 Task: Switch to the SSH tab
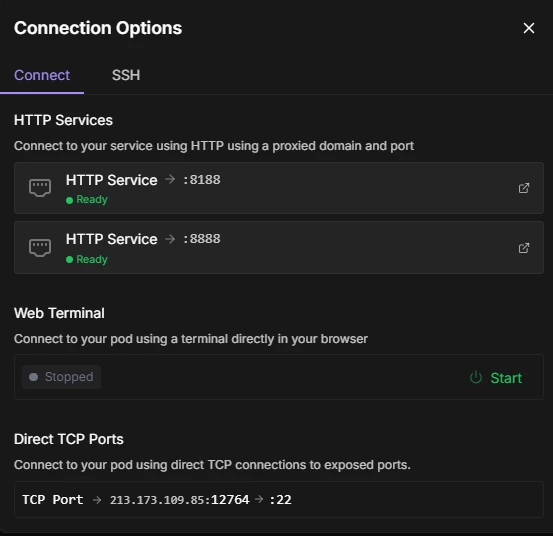126,75
